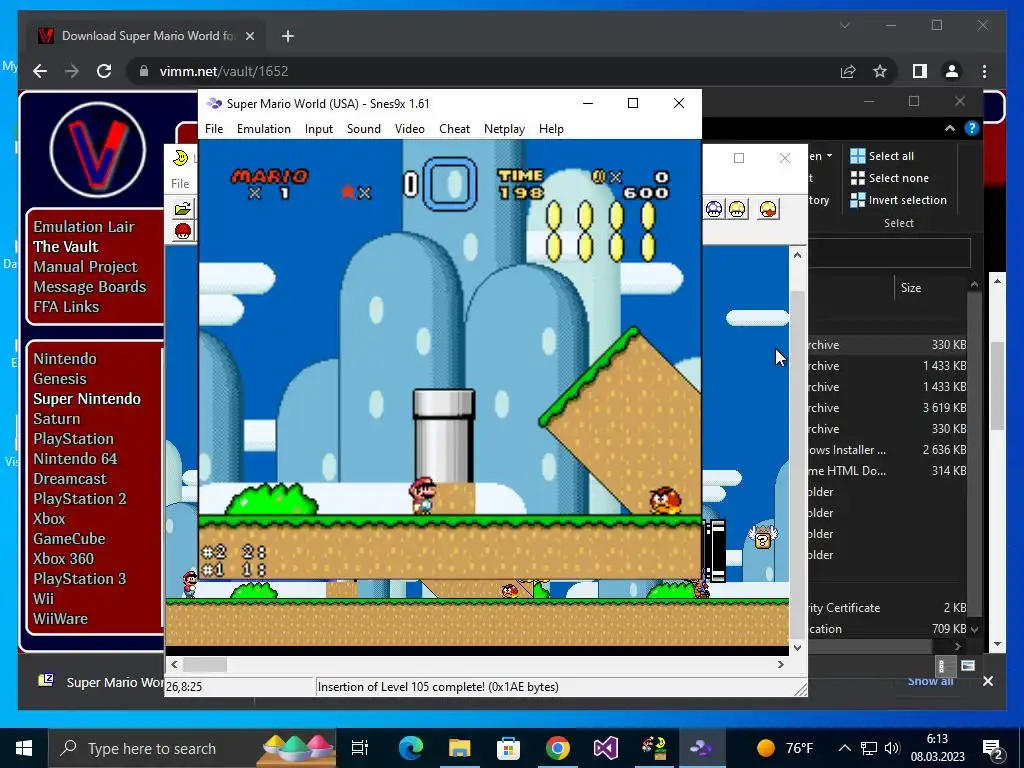Image resolution: width=1024 pixels, height=768 pixels.
Task: Click Lunar Magic vertical scrollbar down arrow
Action: 797,647
